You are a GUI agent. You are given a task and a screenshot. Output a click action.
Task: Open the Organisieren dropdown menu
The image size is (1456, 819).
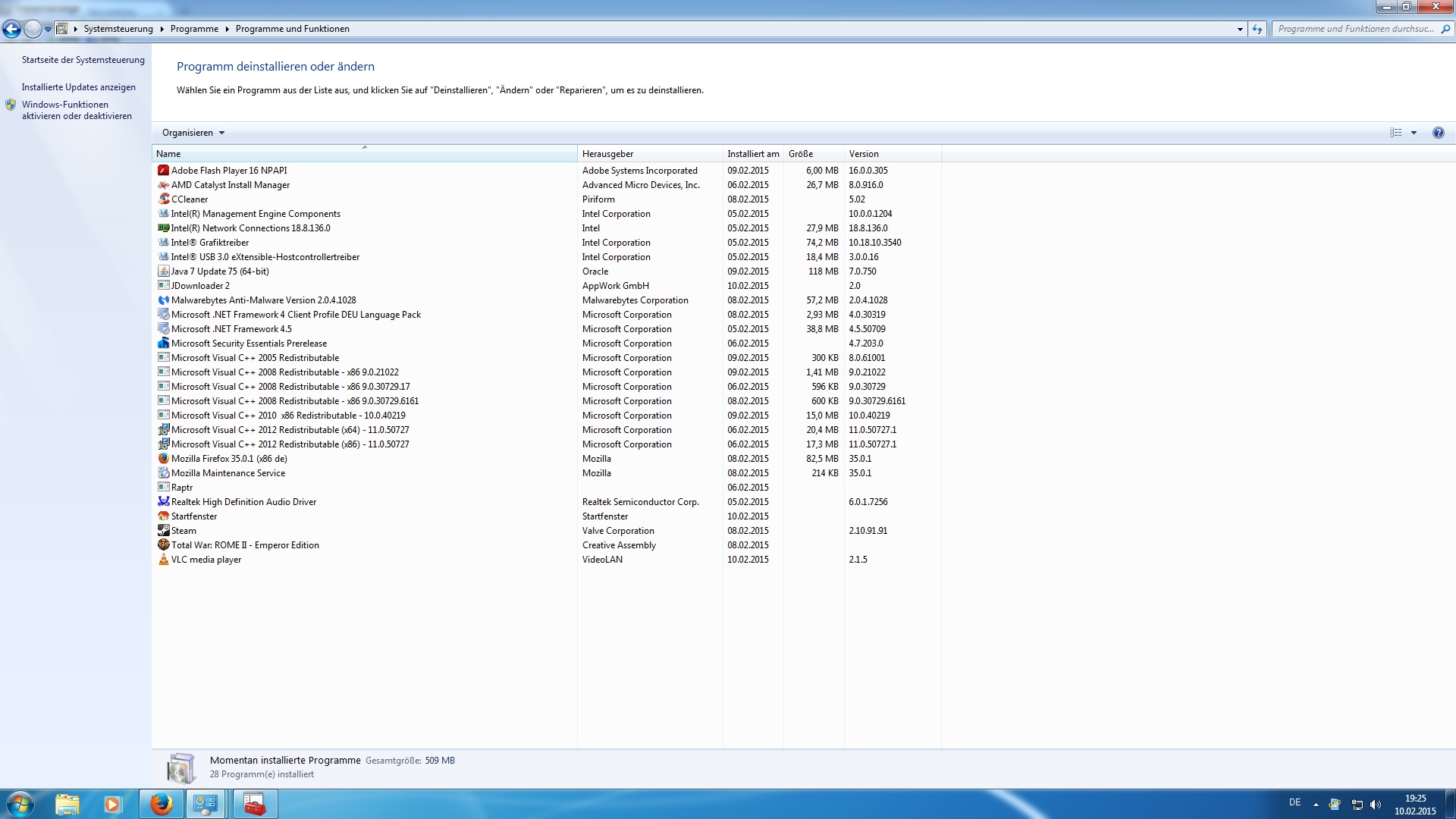point(193,133)
